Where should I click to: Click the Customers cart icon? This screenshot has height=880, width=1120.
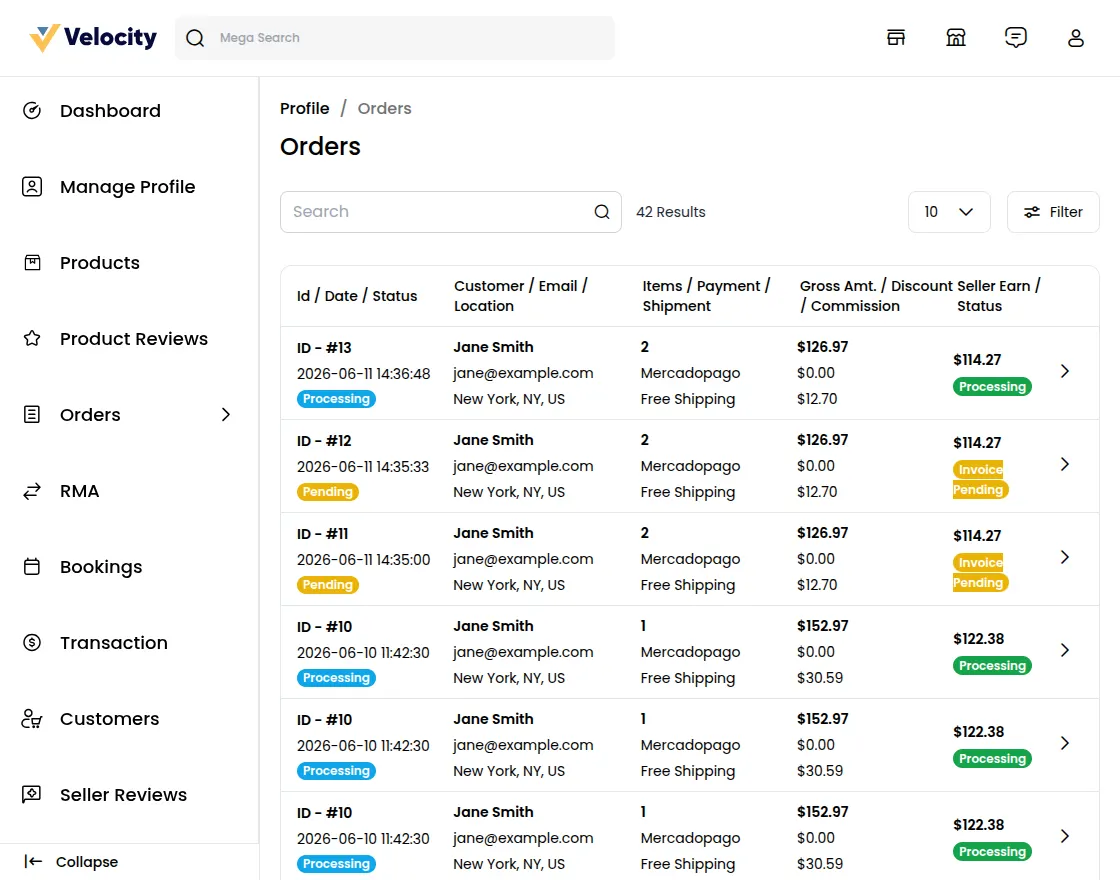(x=32, y=719)
